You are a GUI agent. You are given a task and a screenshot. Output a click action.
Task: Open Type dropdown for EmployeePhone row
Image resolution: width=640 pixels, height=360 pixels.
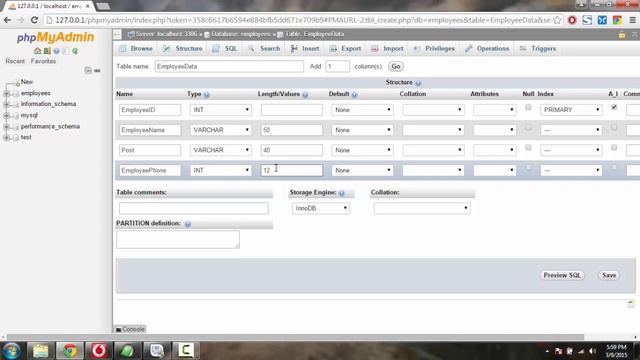[x=221, y=170]
